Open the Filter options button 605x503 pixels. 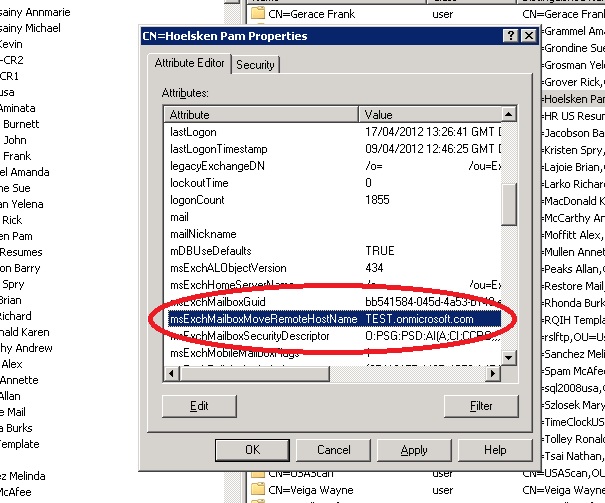pyautogui.click(x=481, y=406)
